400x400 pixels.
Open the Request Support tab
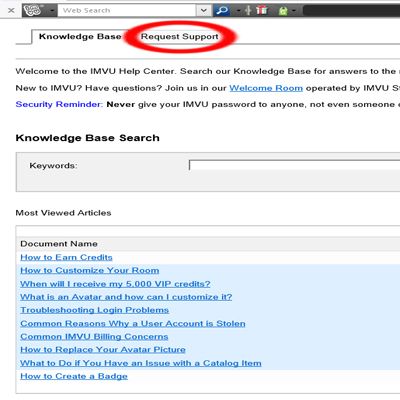(x=180, y=36)
